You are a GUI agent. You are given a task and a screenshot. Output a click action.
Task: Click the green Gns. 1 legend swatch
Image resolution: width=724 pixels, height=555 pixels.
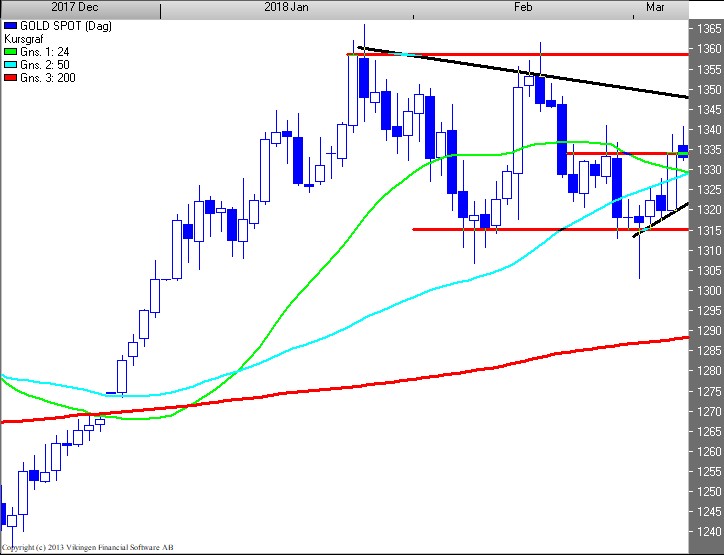point(11,50)
